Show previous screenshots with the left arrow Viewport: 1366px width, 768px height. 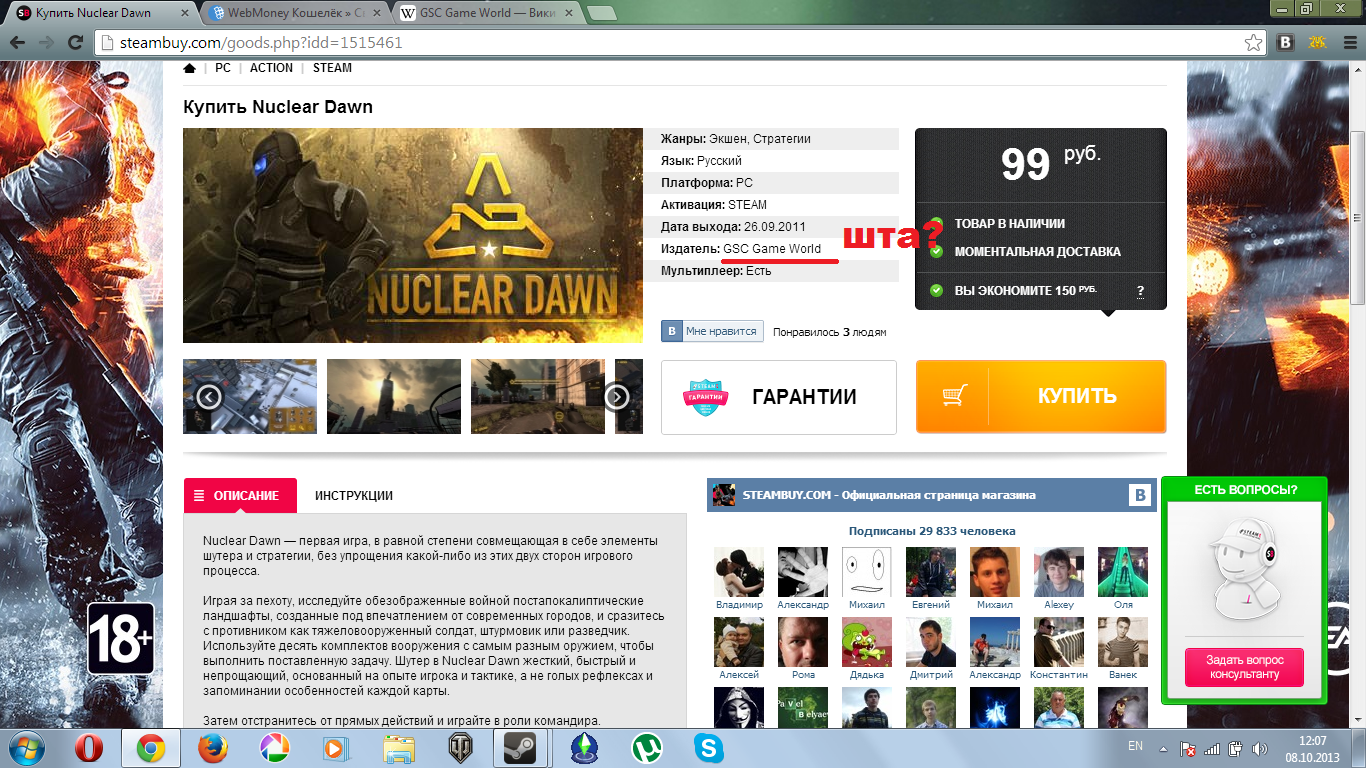tap(209, 397)
